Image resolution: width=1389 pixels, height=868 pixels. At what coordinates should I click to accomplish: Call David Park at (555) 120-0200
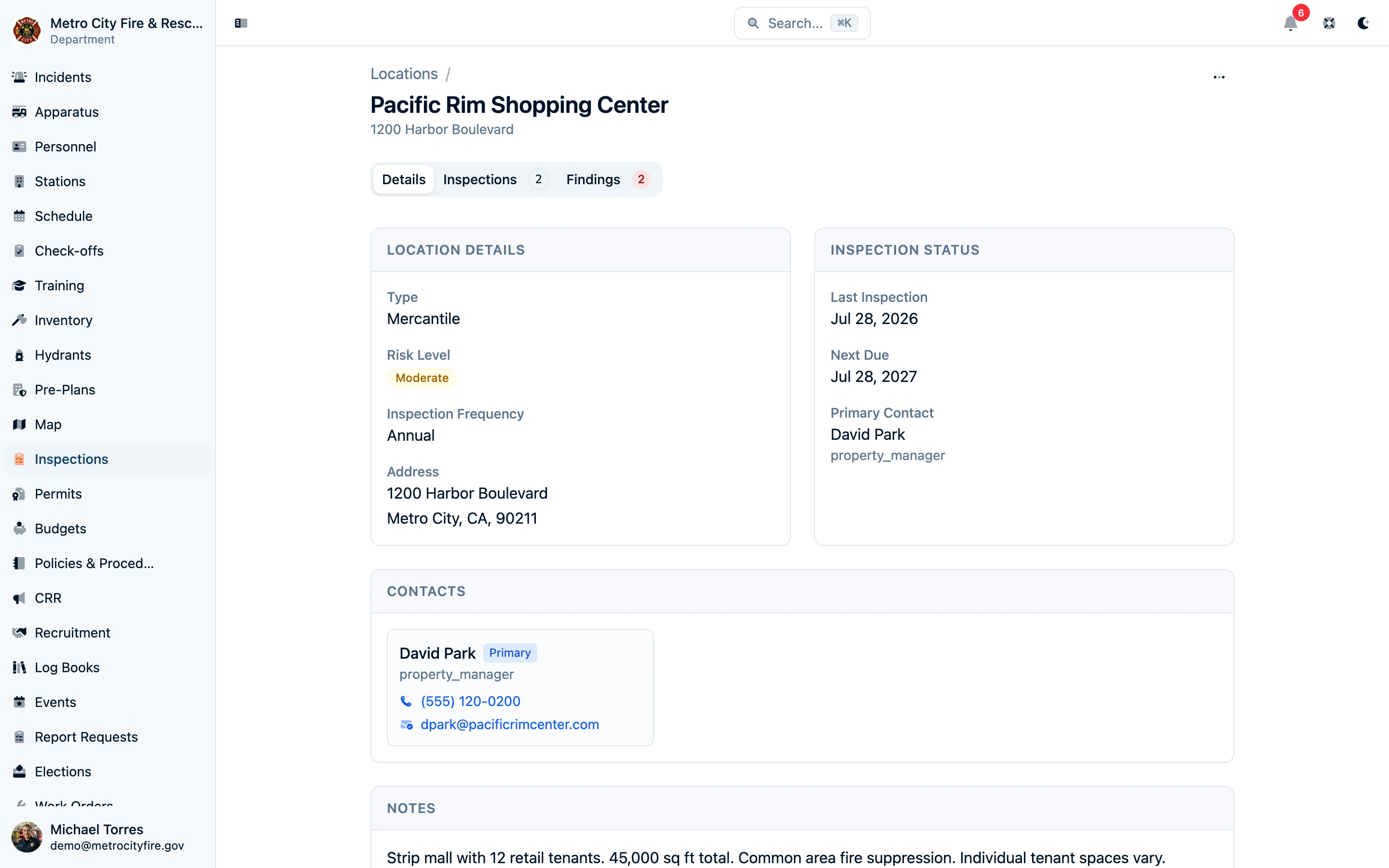coord(471,702)
